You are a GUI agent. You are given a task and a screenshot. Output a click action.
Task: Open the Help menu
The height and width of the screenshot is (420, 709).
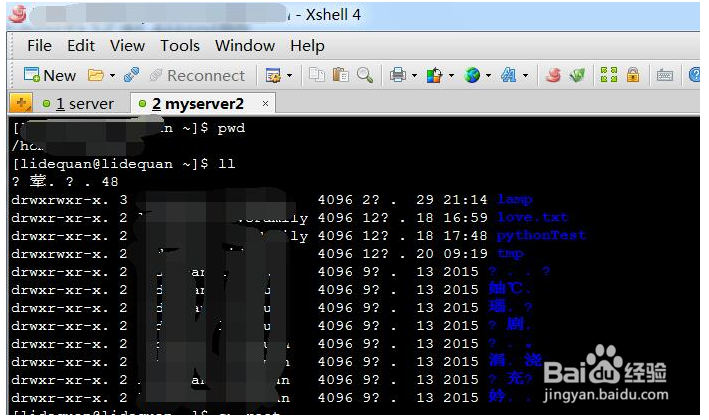click(307, 46)
